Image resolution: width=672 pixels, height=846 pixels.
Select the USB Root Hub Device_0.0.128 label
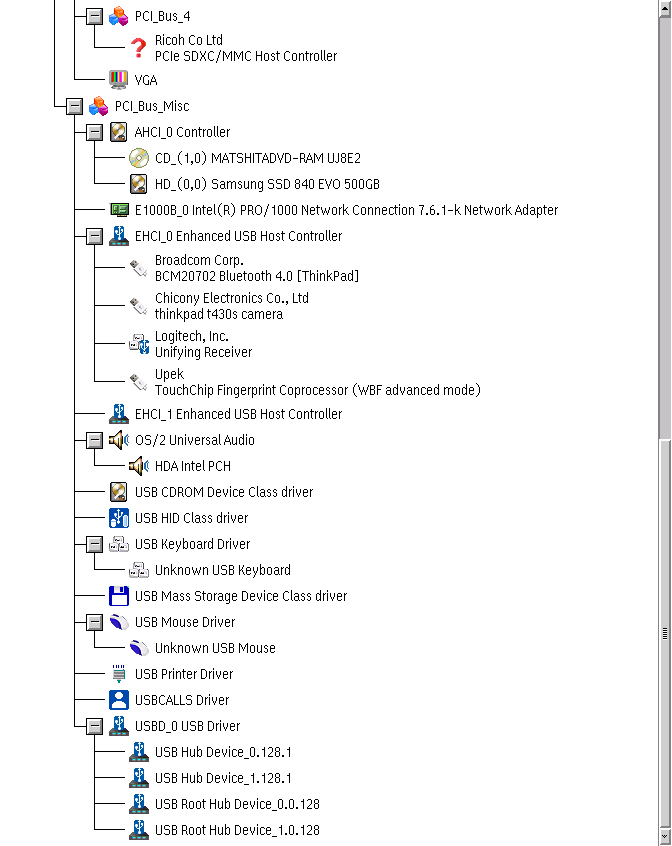coord(237,804)
